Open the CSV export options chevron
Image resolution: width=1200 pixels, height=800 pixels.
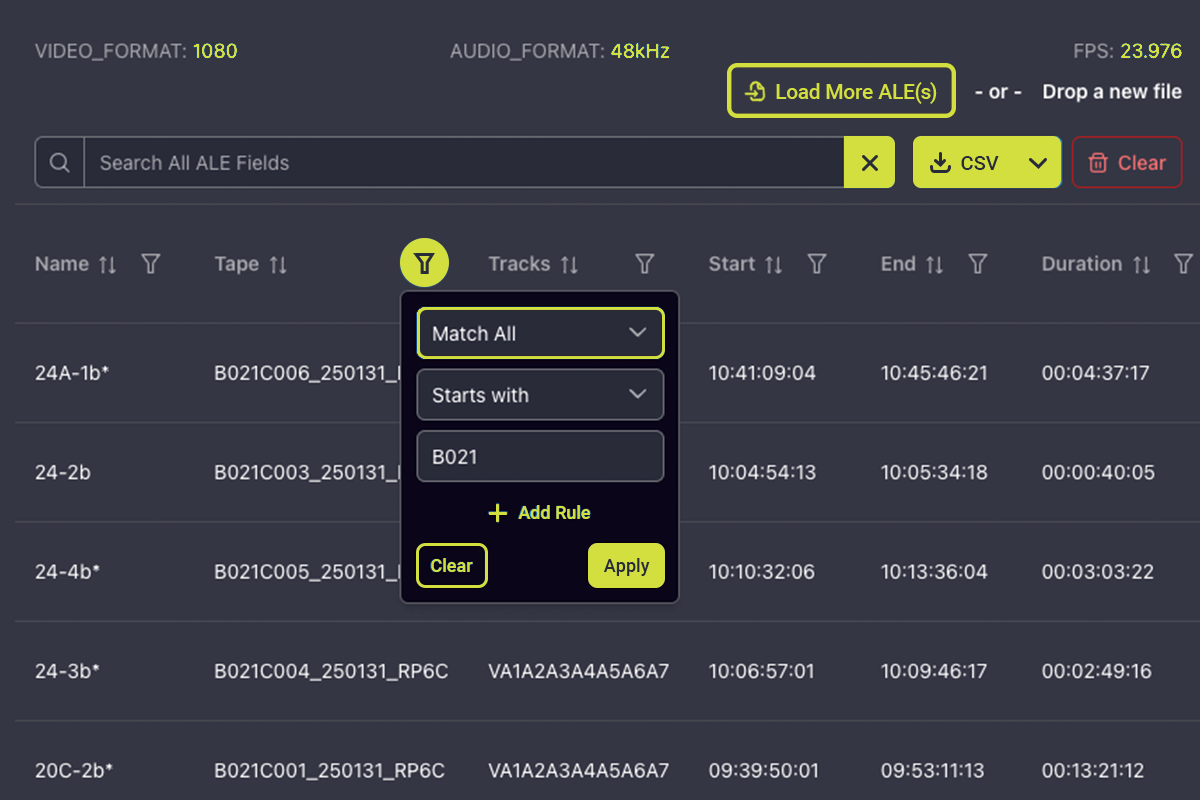(x=1038, y=163)
